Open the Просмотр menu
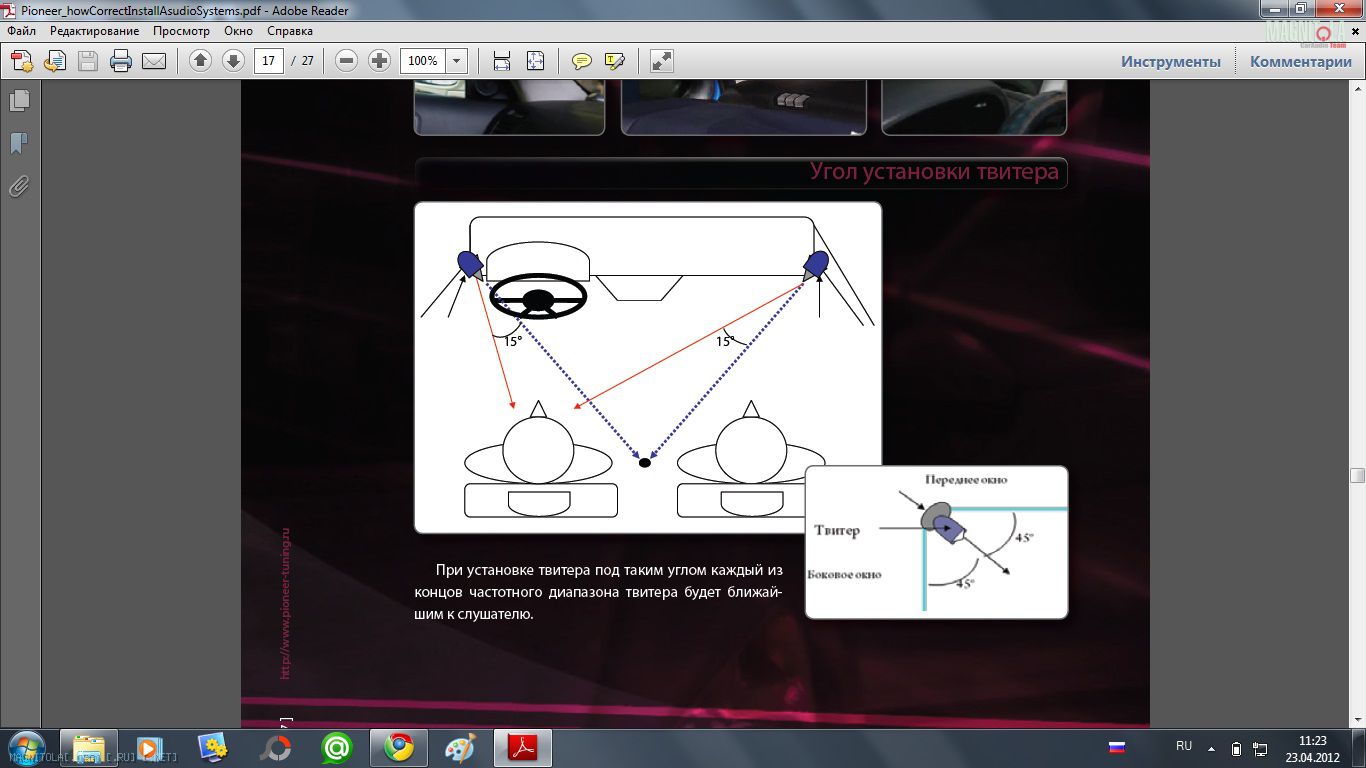The width and height of the screenshot is (1366, 768). click(181, 31)
